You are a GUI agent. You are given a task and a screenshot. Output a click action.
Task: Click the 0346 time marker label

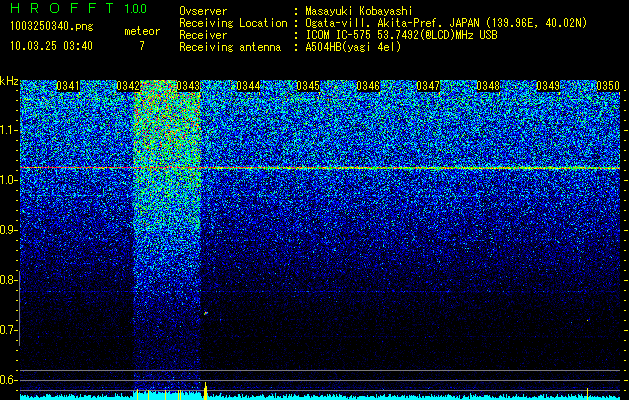pyautogui.click(x=368, y=86)
